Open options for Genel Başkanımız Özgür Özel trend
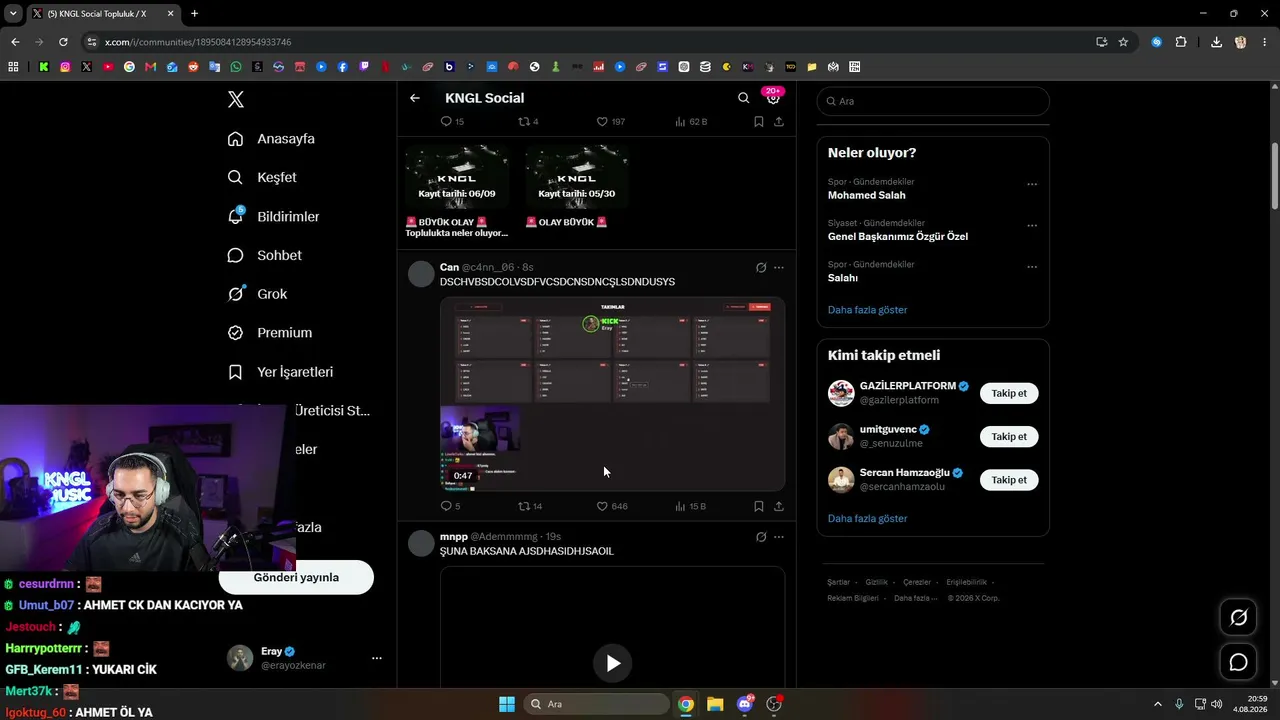This screenshot has width=1280, height=720. [x=1032, y=225]
